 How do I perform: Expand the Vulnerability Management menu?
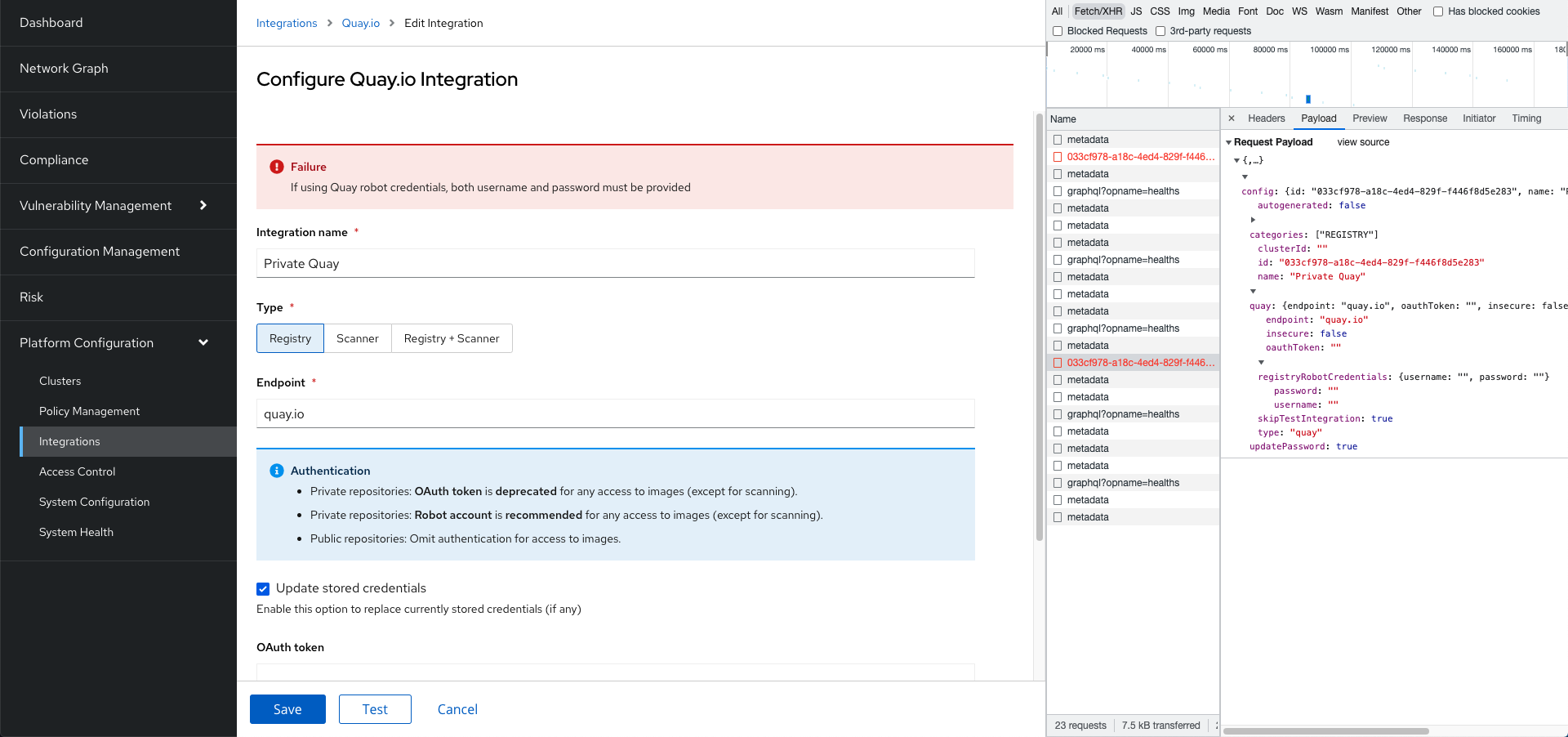coord(203,205)
